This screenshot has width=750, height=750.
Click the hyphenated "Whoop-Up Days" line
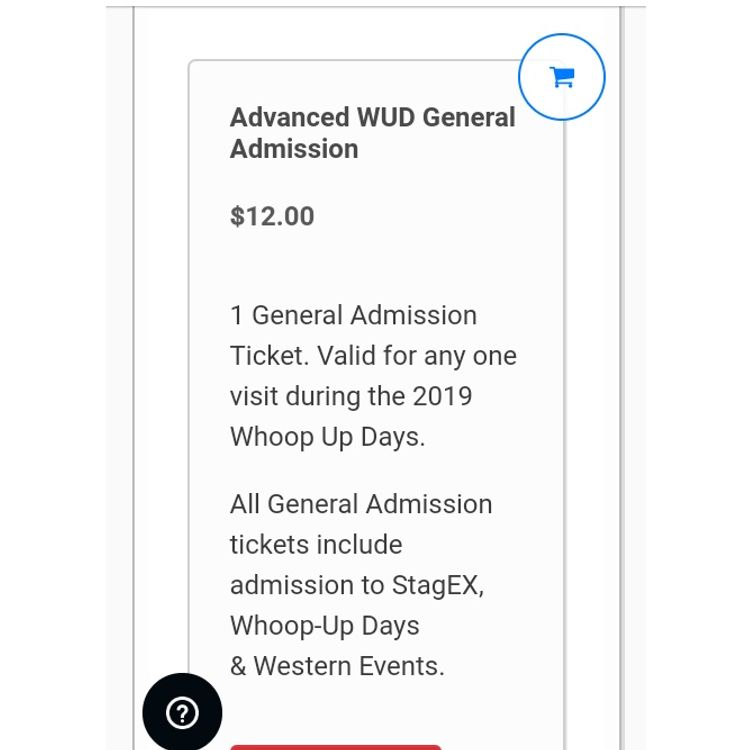click(325, 626)
